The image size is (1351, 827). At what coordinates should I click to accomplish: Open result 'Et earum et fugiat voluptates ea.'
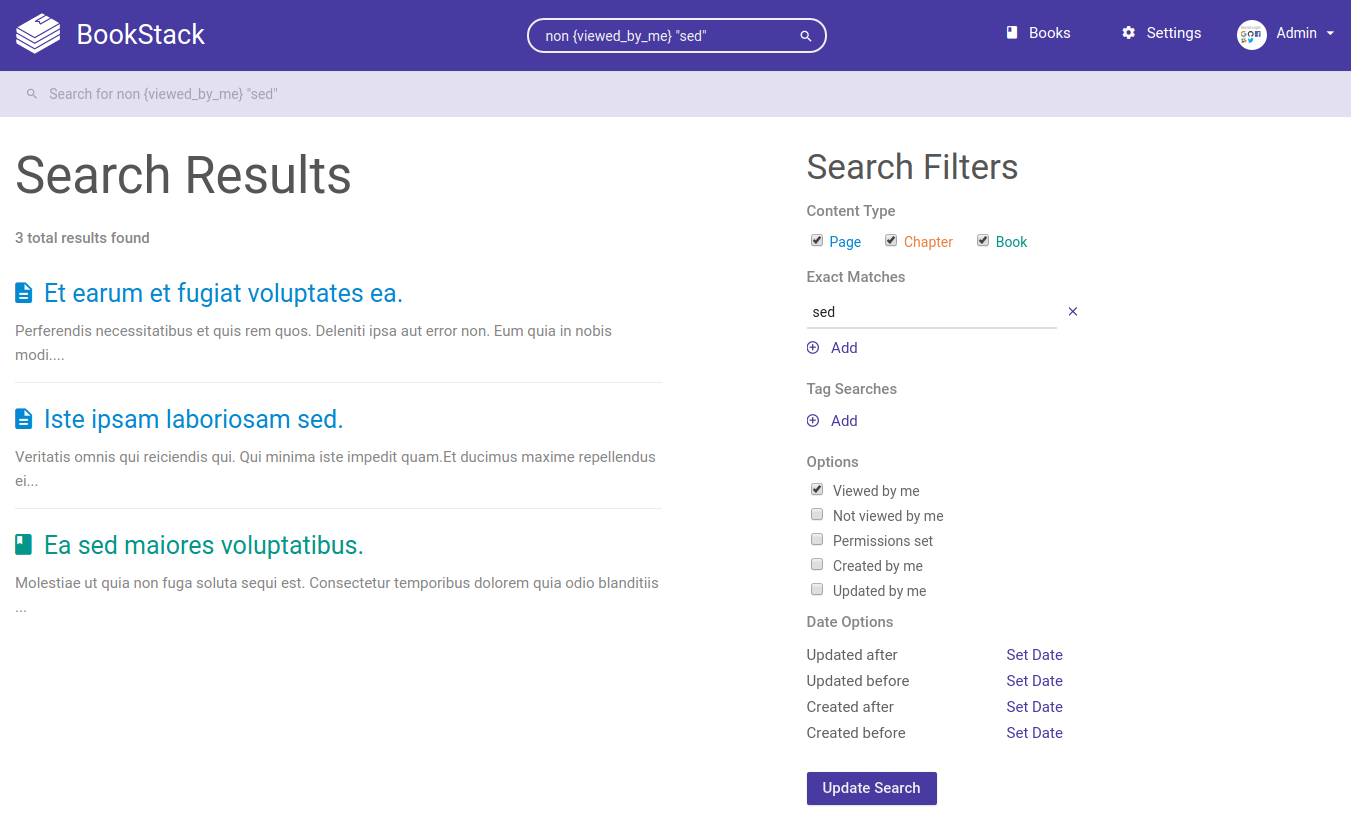[x=223, y=293]
